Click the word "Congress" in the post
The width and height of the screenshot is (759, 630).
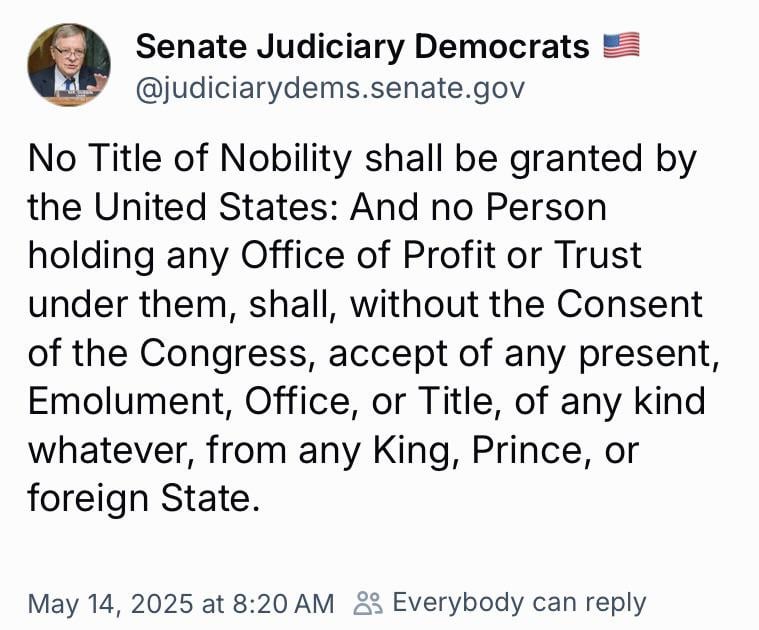[x=229, y=352]
